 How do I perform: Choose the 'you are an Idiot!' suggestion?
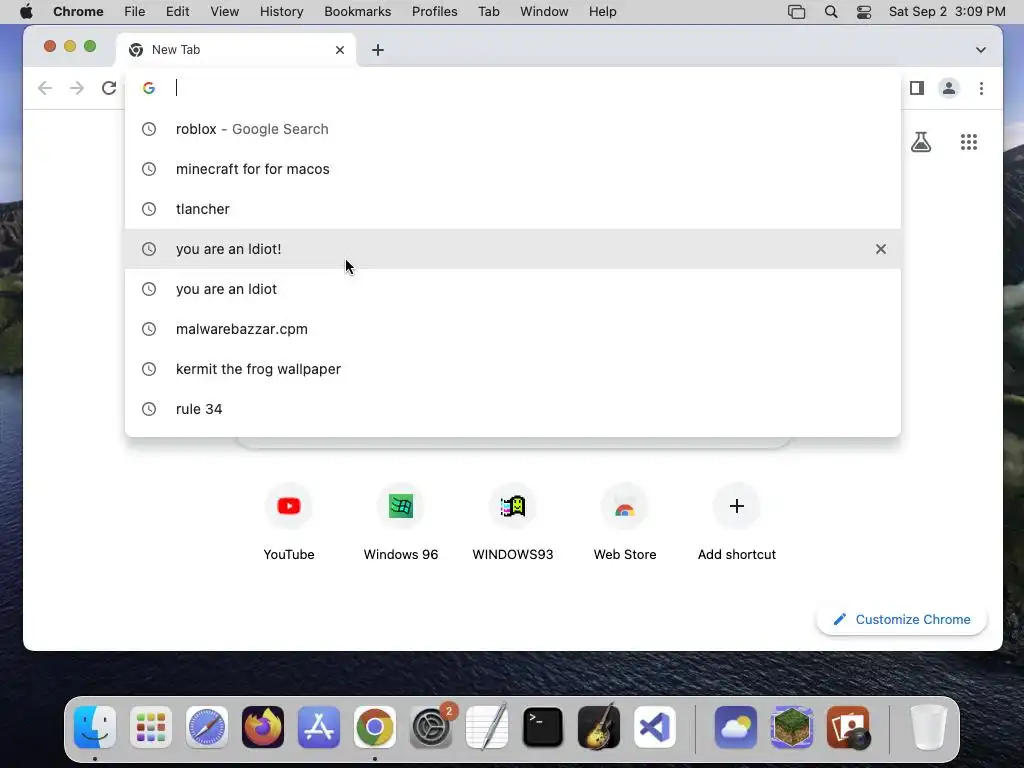(x=513, y=249)
